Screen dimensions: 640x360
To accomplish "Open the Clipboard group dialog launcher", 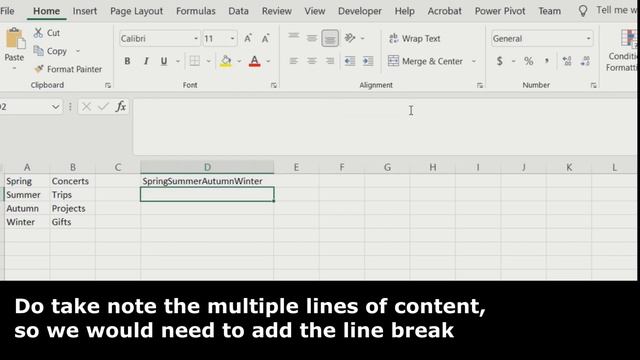I will coord(108,85).
